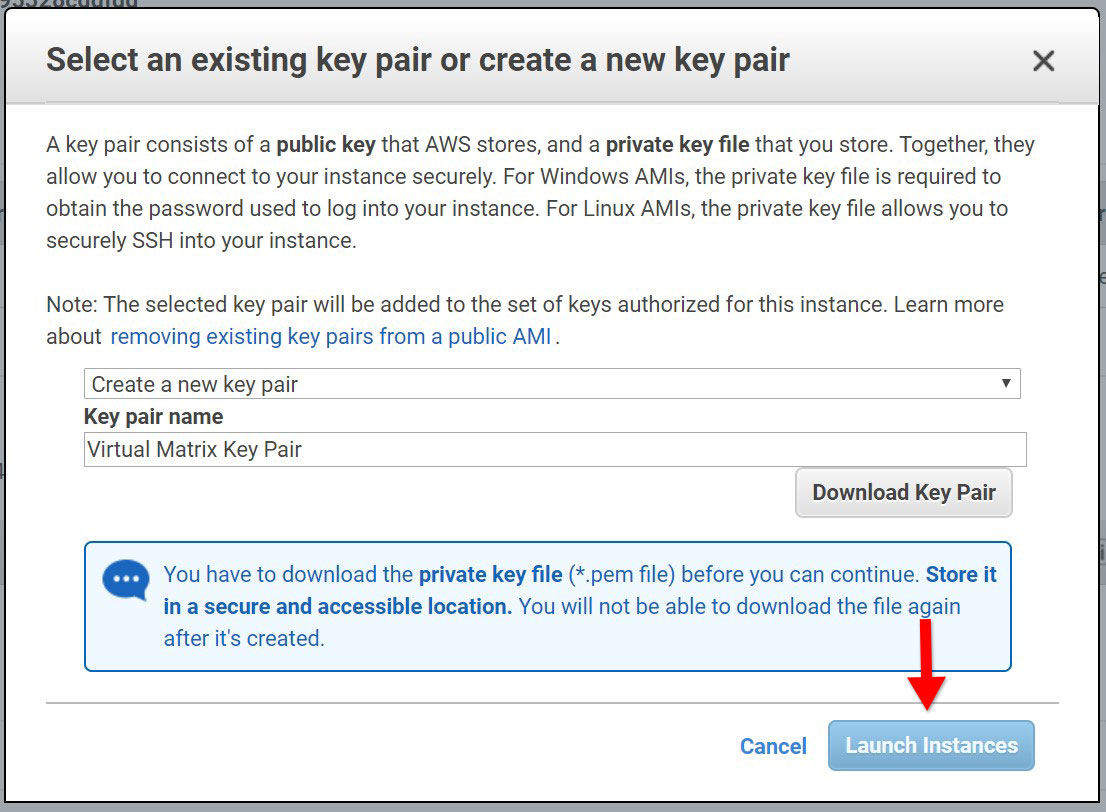Click the note about authorized keys for this instance

pyautogui.click(x=524, y=304)
